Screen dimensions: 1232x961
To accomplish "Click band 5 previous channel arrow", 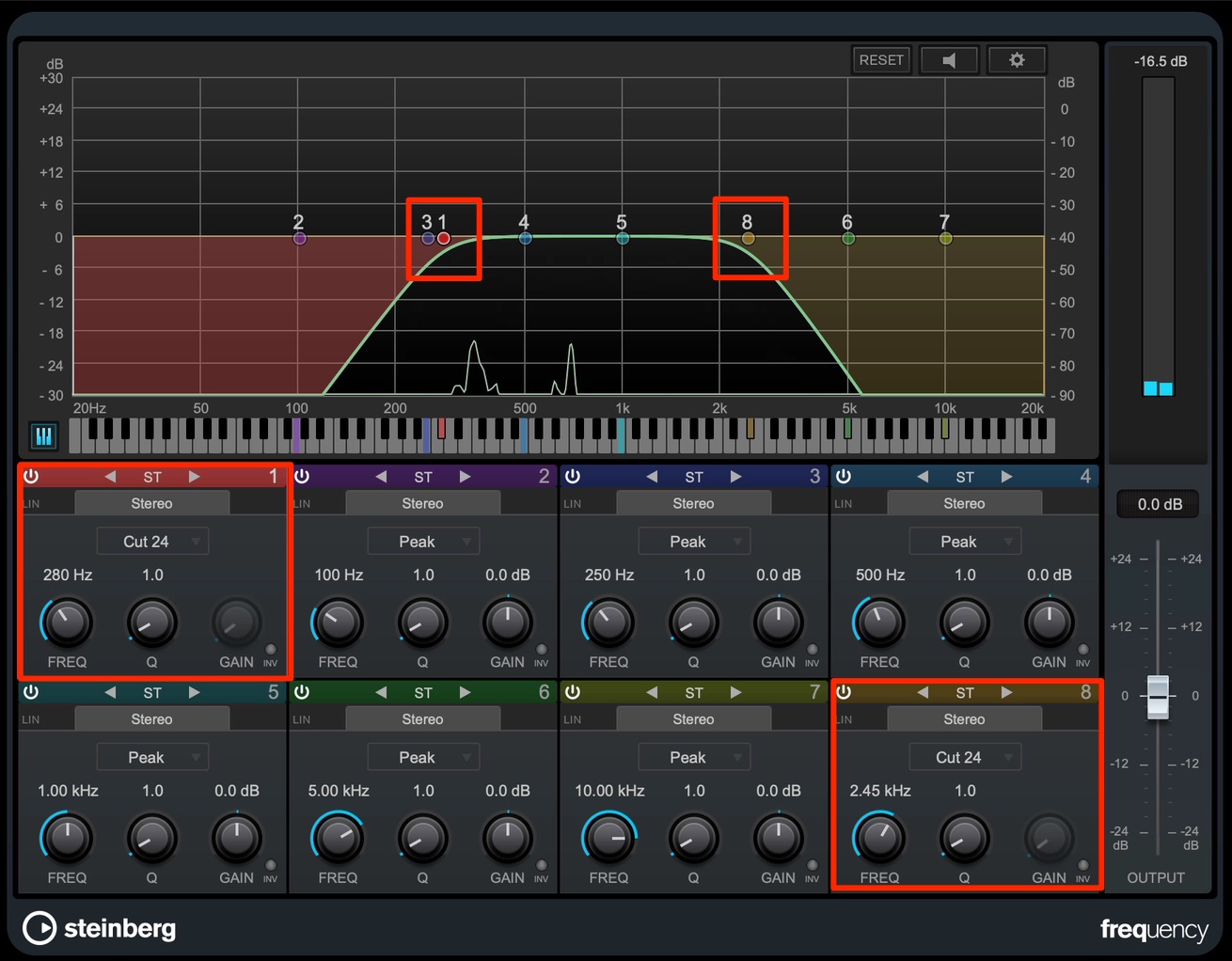I will (x=110, y=693).
